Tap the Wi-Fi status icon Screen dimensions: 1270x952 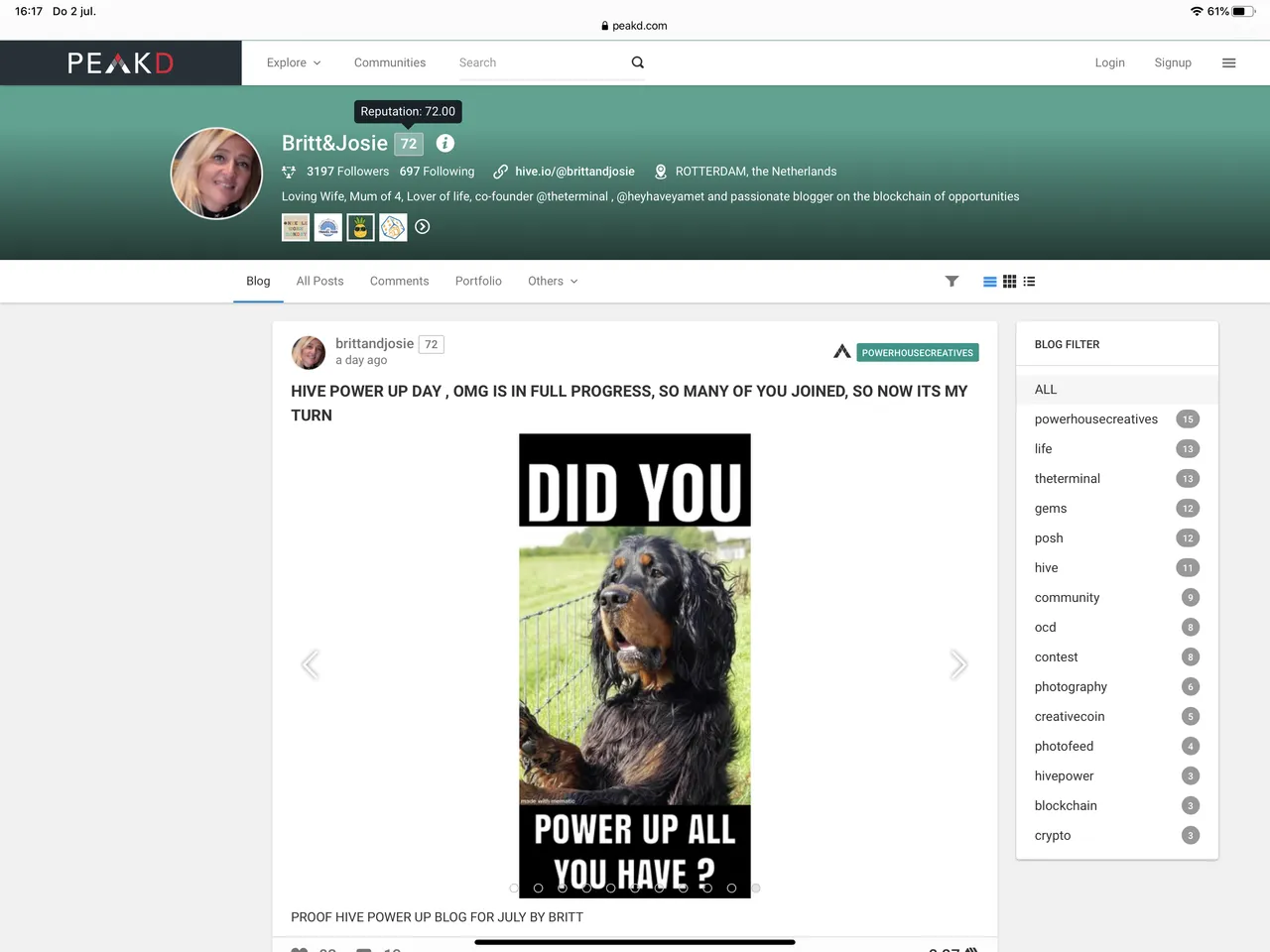click(1197, 11)
